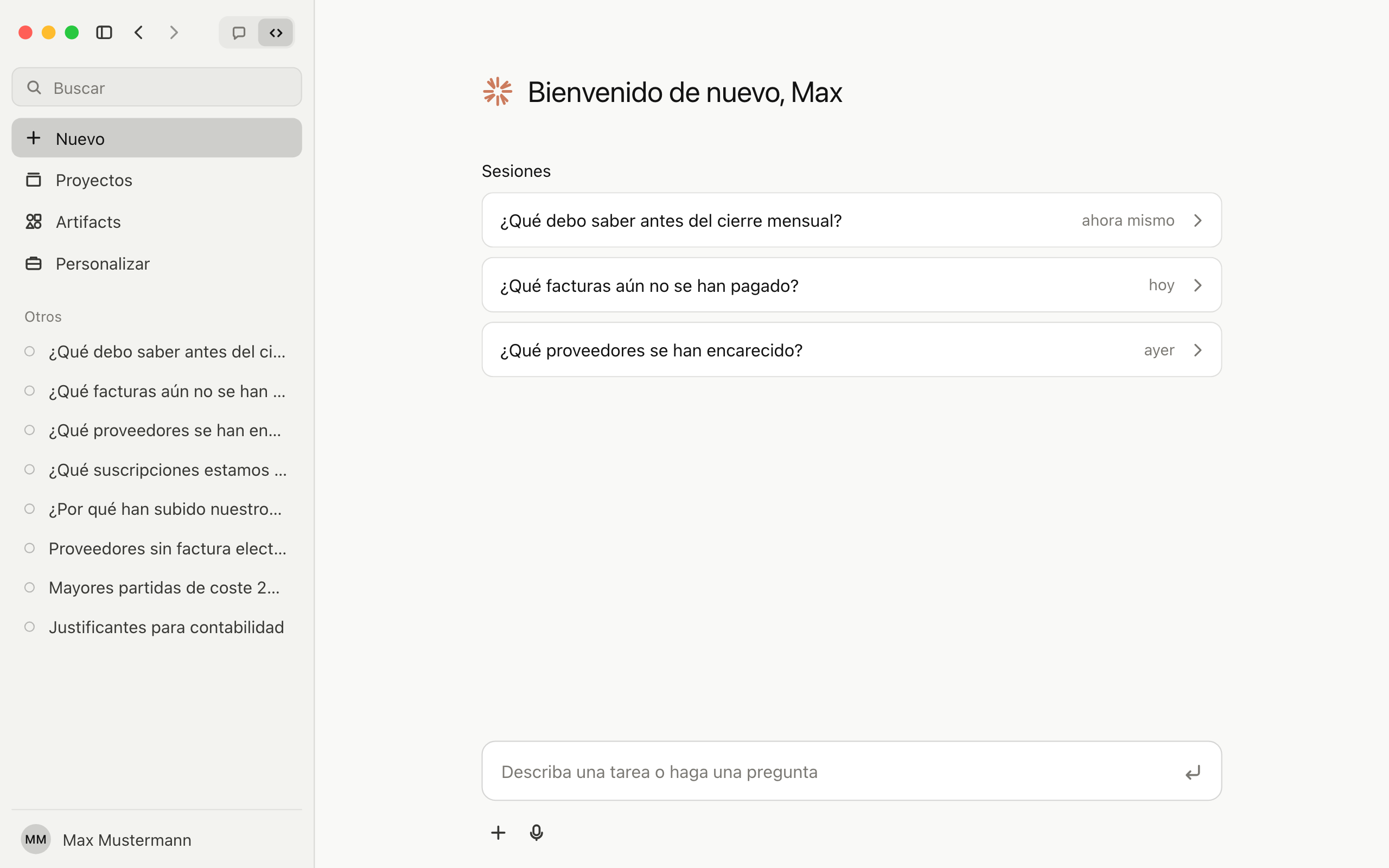Image resolution: width=1389 pixels, height=868 pixels.
Task: Click chevron on the 'hoy' session card
Action: (1198, 285)
